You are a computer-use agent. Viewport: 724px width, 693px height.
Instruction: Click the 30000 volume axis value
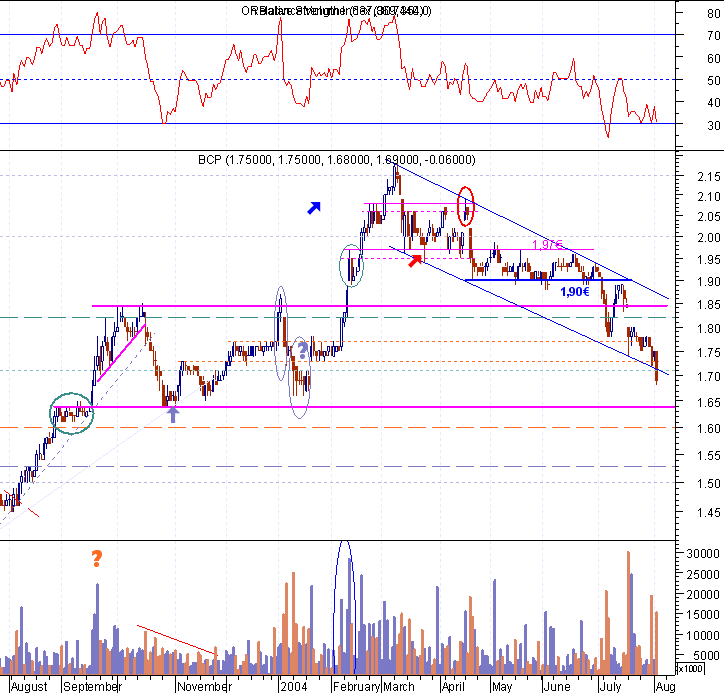703,554
